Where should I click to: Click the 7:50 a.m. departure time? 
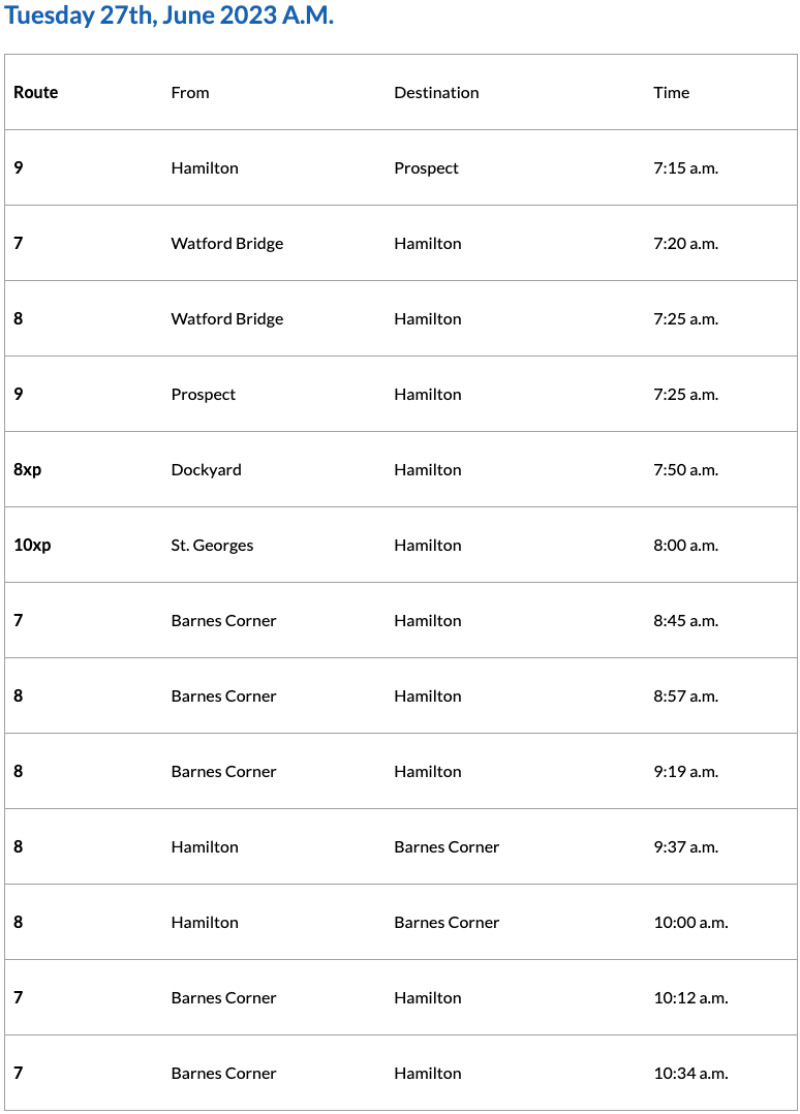(x=685, y=469)
